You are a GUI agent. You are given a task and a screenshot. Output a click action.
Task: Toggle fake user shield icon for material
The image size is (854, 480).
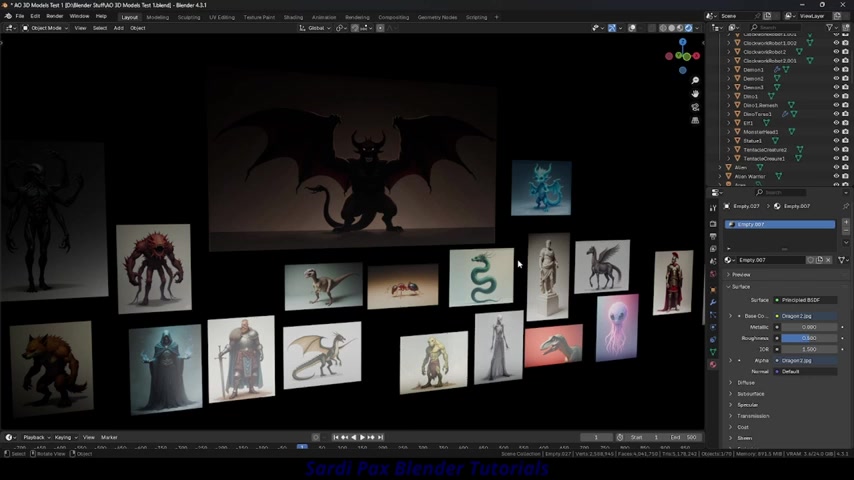(810, 260)
